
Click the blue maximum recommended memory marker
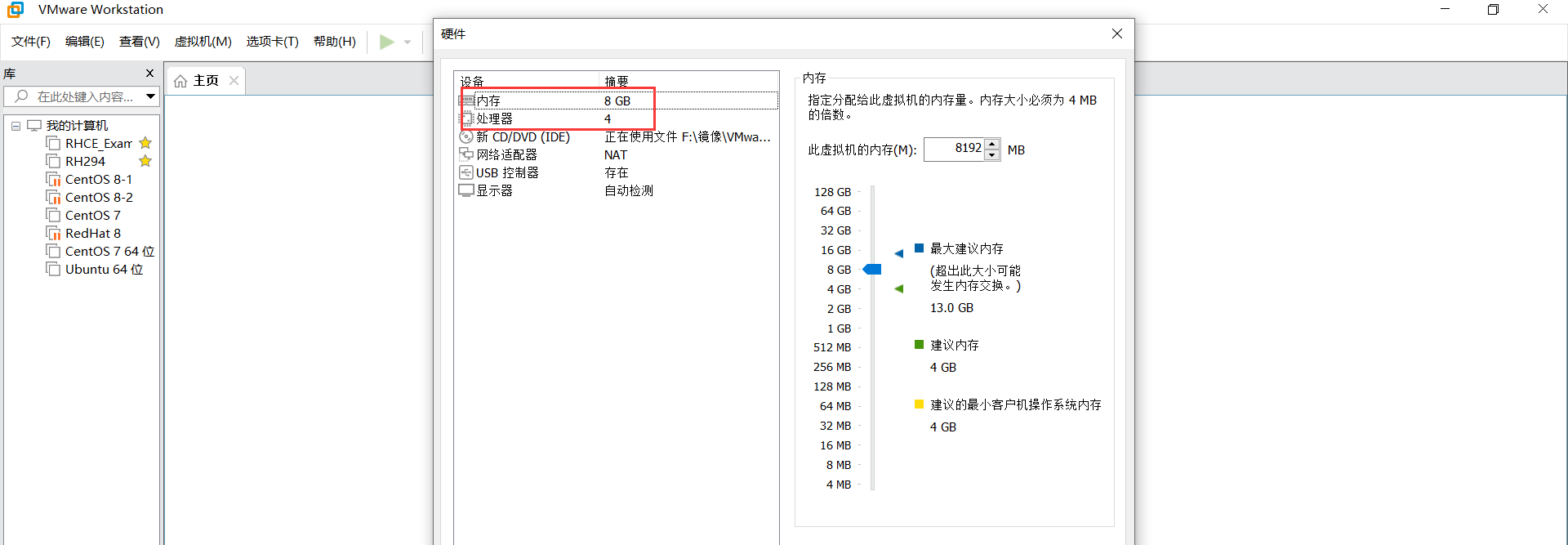click(x=899, y=253)
